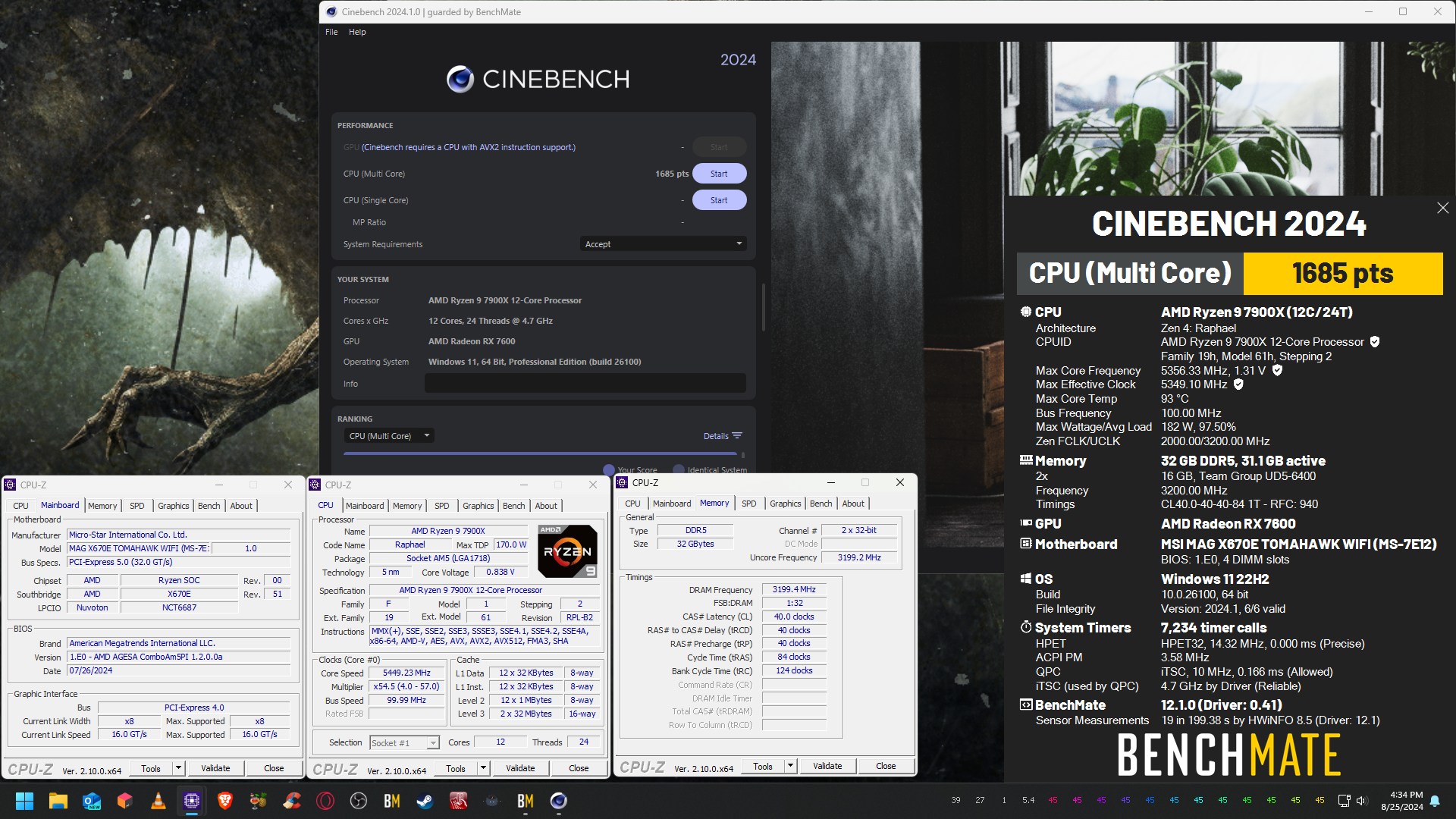Open File Explorer from the taskbar
Screen dimensions: 1456x819
(58, 801)
